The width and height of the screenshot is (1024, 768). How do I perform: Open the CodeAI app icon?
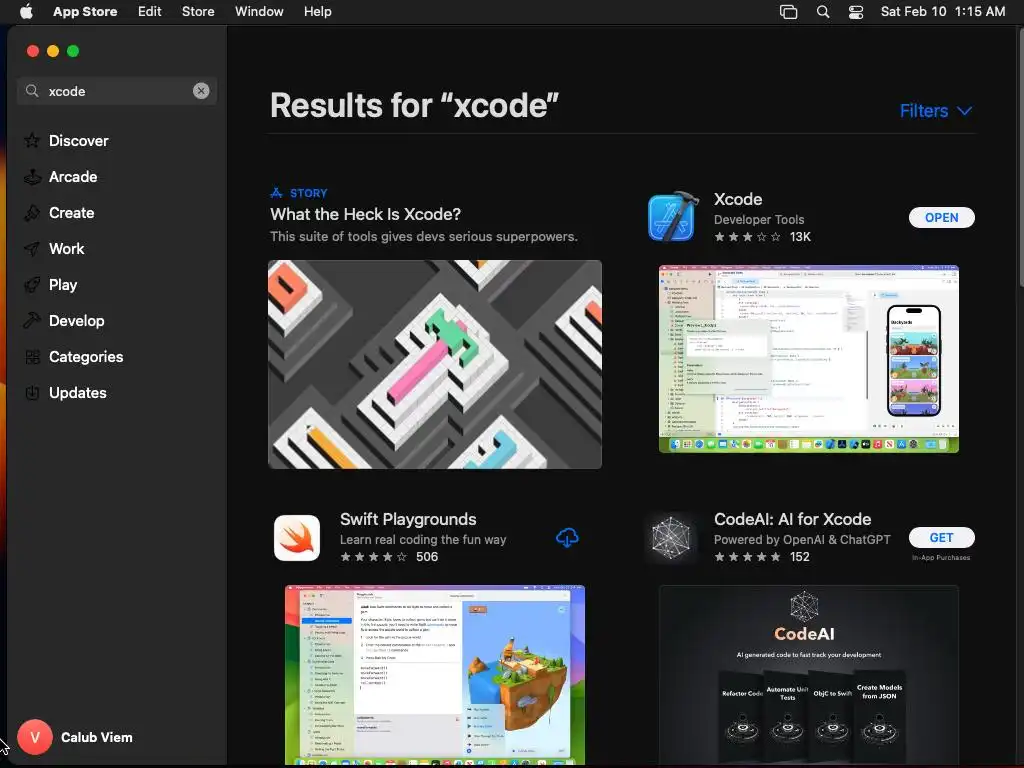(671, 537)
